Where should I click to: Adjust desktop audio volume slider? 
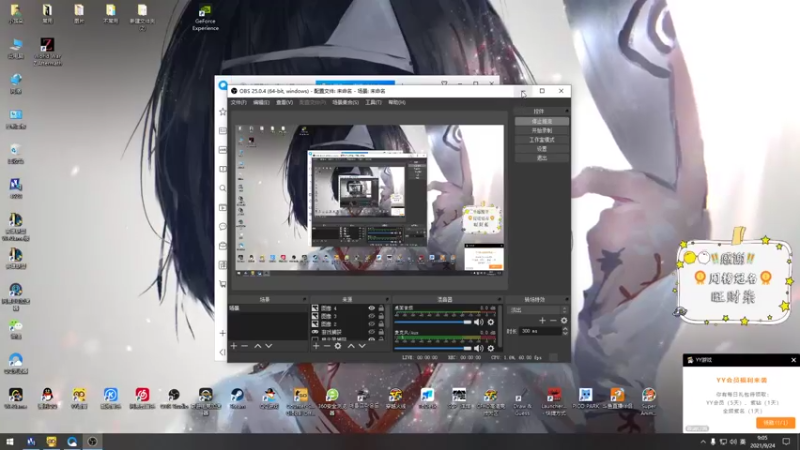click(433, 322)
